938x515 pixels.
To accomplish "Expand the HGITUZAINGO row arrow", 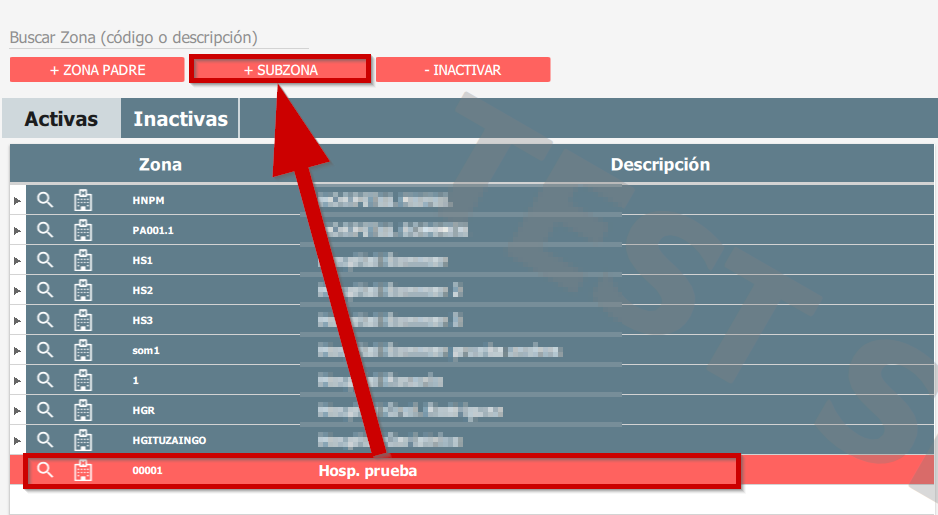I will 17,441.
